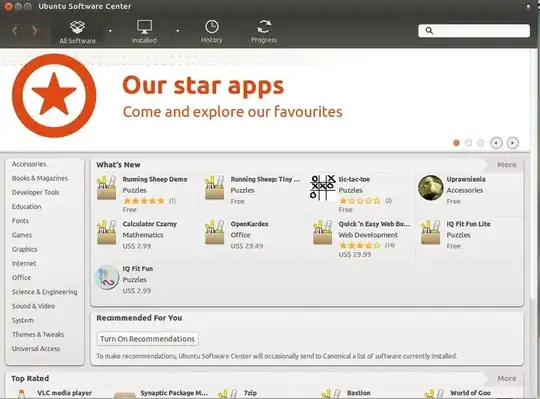This screenshot has width=540, height=399.
Task: Open the Uprawnienia app icon
Action: (x=430, y=188)
